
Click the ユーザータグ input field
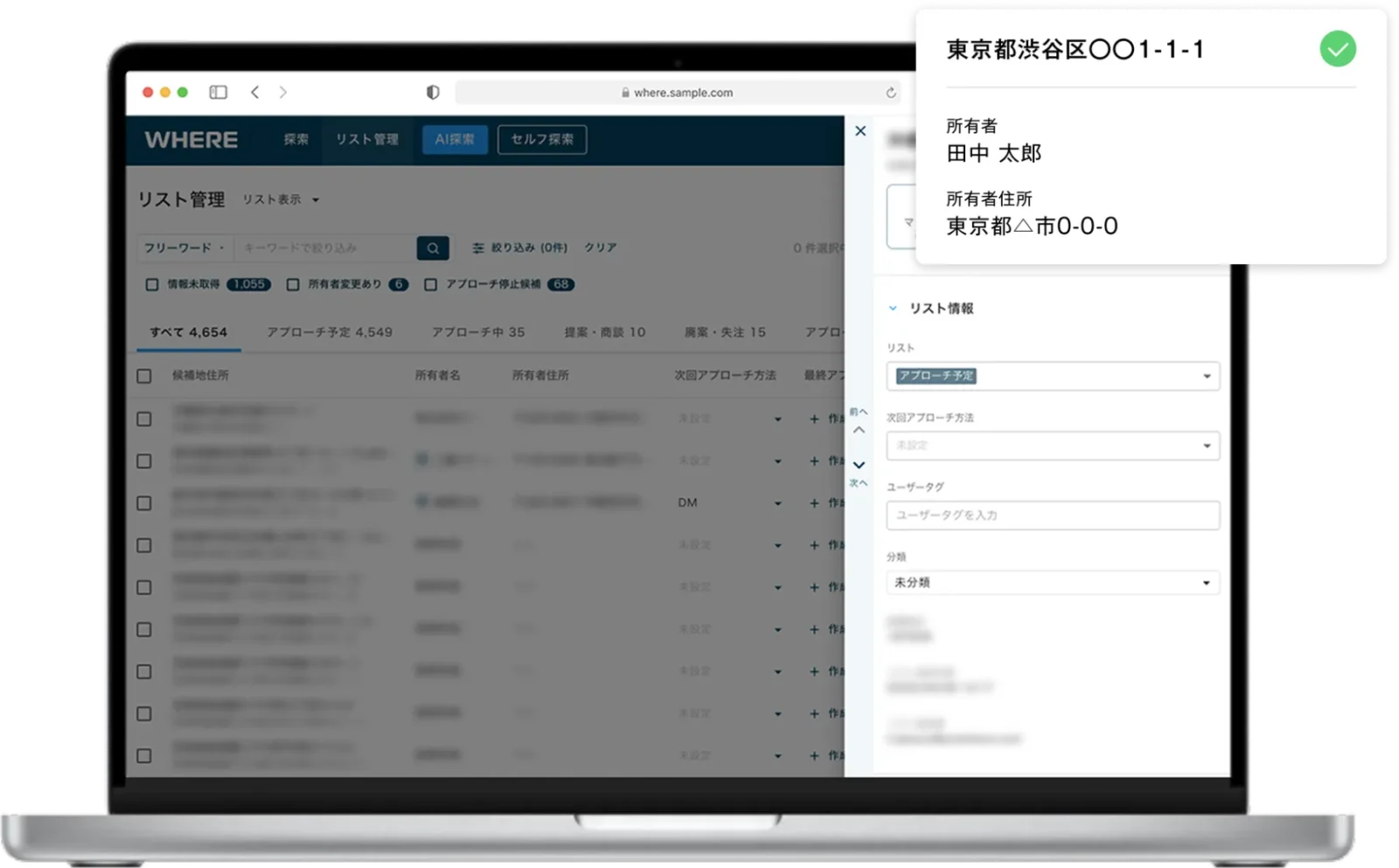pyautogui.click(x=1053, y=516)
